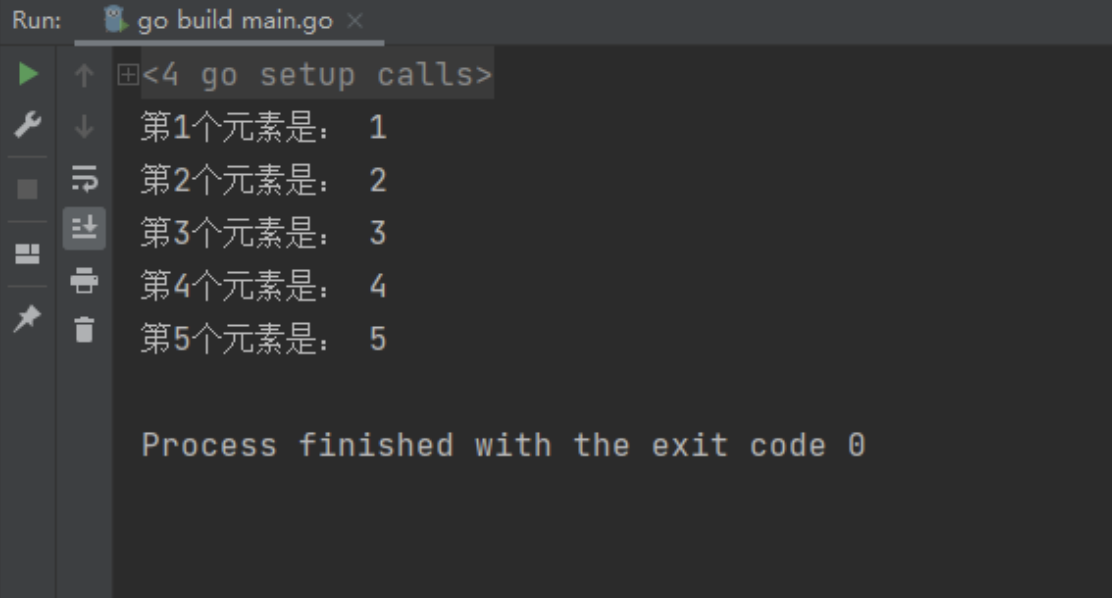Pin the run tab with pin icon
The width and height of the screenshot is (1112, 598).
pyautogui.click(x=28, y=319)
